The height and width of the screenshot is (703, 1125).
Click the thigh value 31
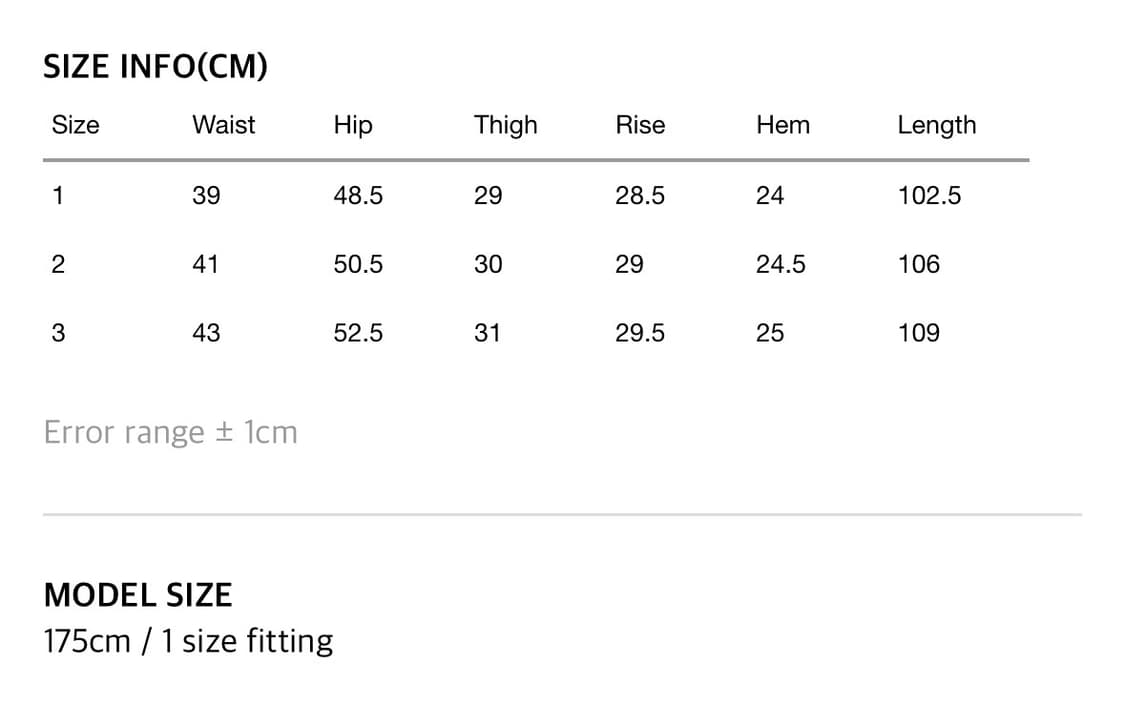pos(487,333)
